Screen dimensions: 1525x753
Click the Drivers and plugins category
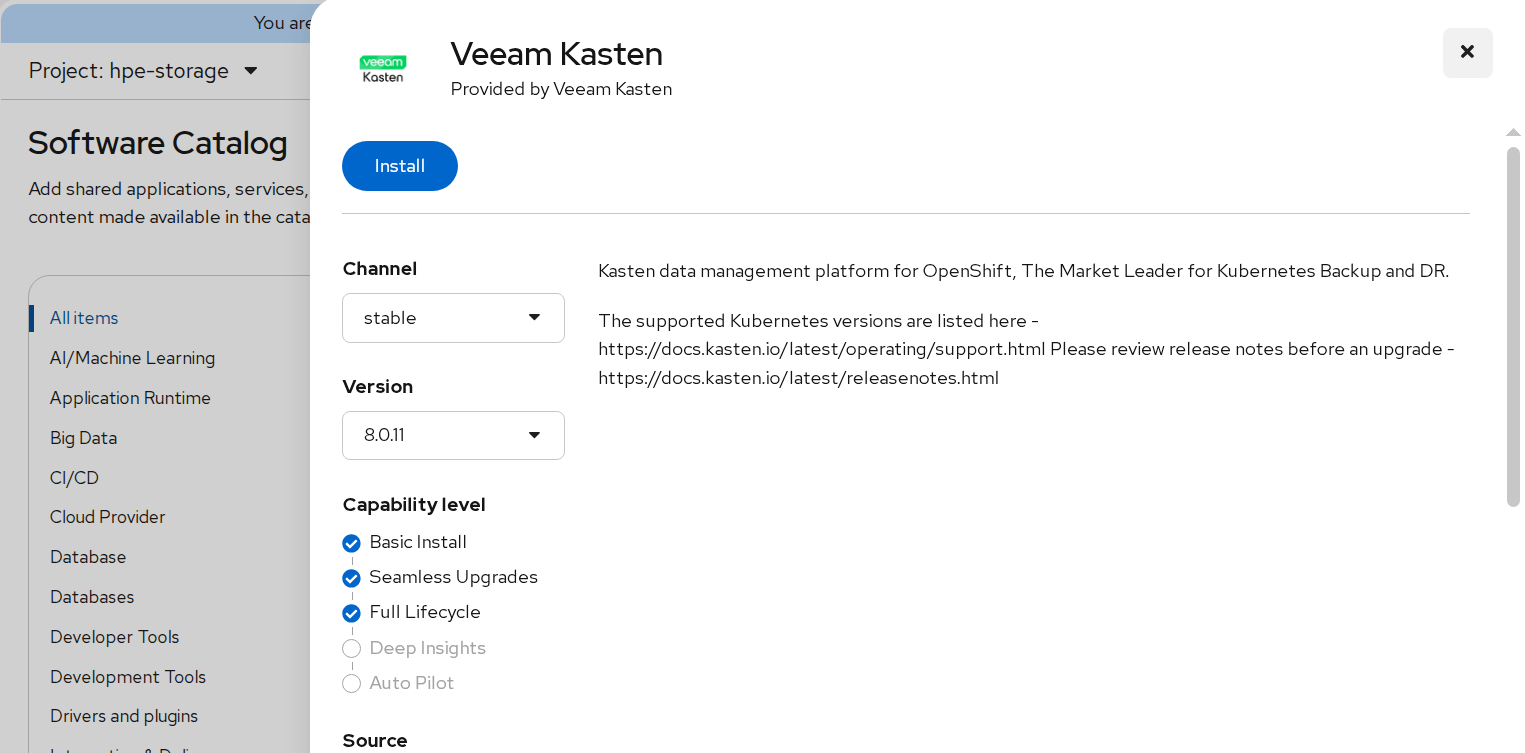coord(124,716)
